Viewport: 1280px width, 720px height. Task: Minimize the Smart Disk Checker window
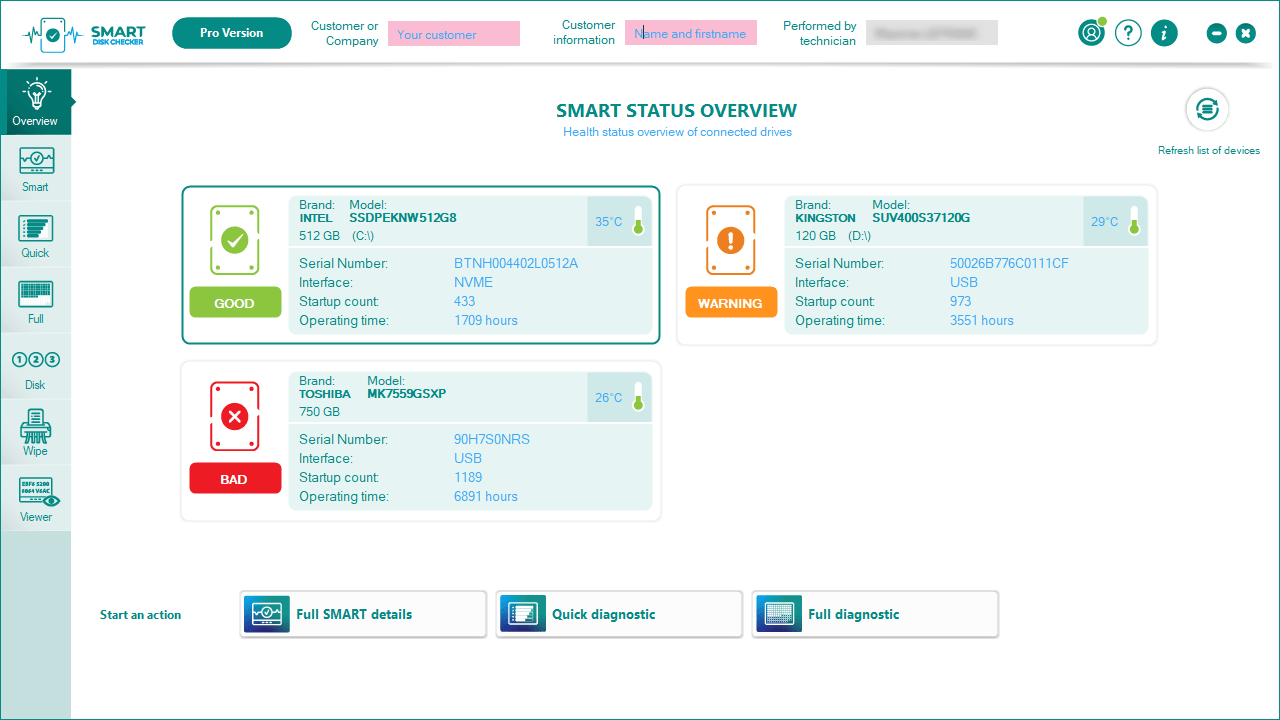click(1217, 33)
